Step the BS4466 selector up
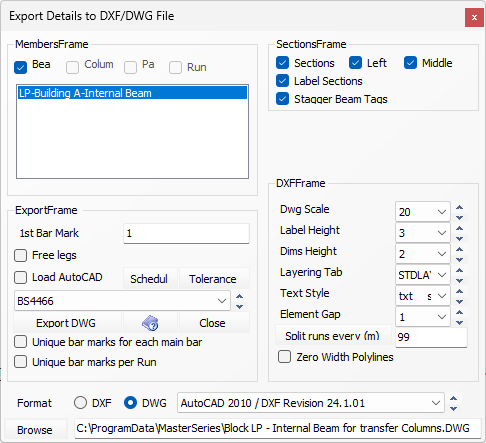 click(x=240, y=296)
